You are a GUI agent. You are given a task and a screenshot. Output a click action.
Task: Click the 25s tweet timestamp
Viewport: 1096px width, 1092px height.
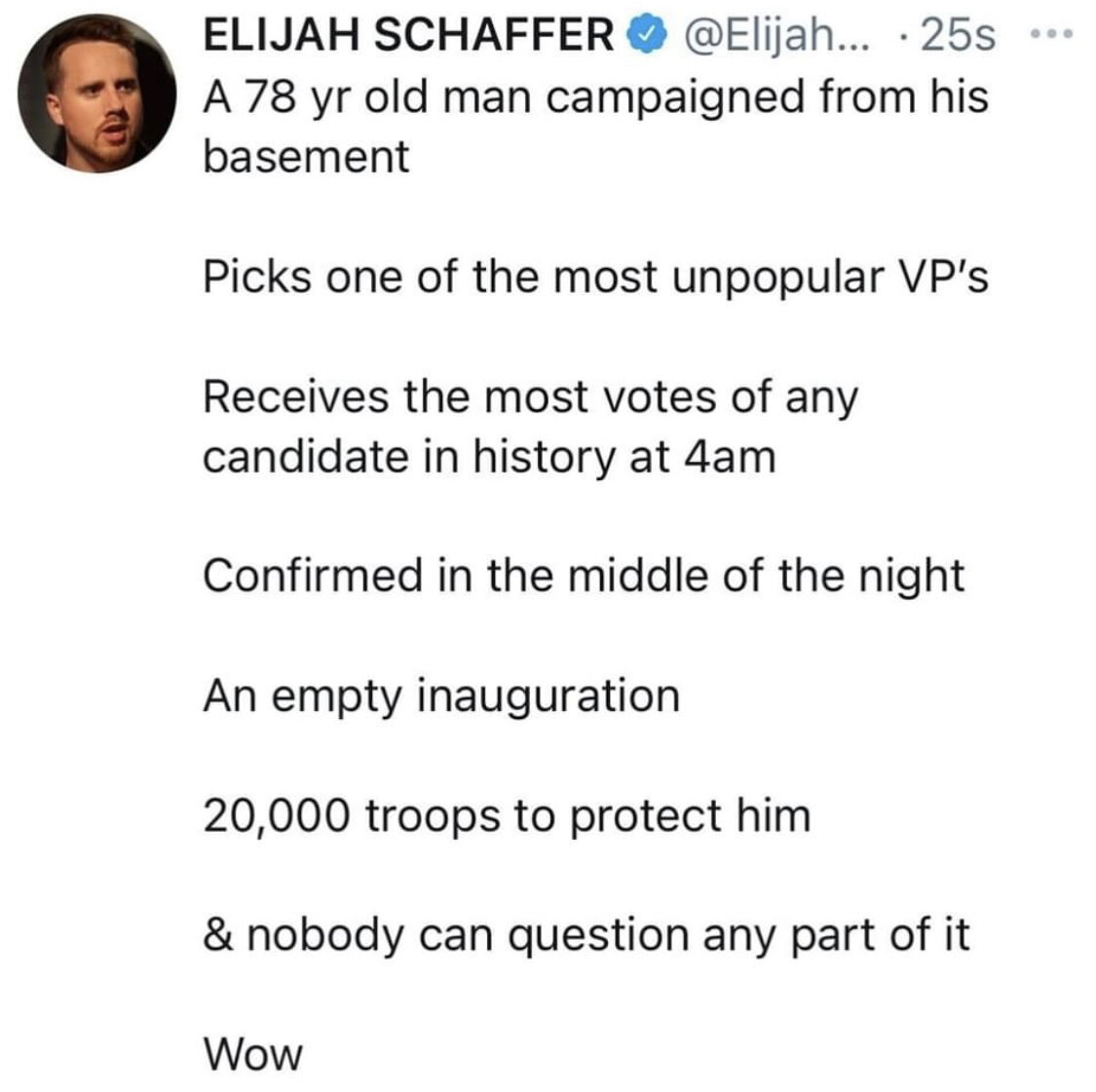958,36
